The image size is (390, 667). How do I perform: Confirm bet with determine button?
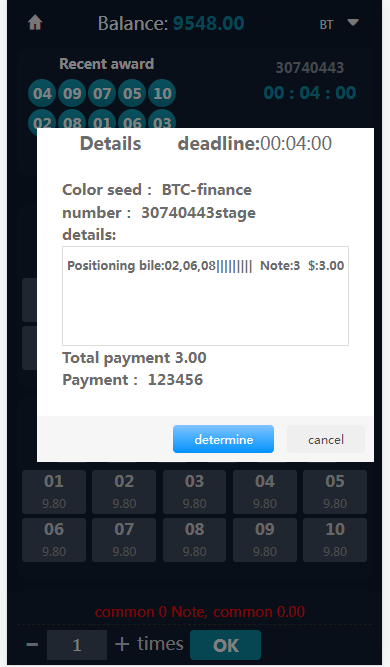click(x=223, y=439)
